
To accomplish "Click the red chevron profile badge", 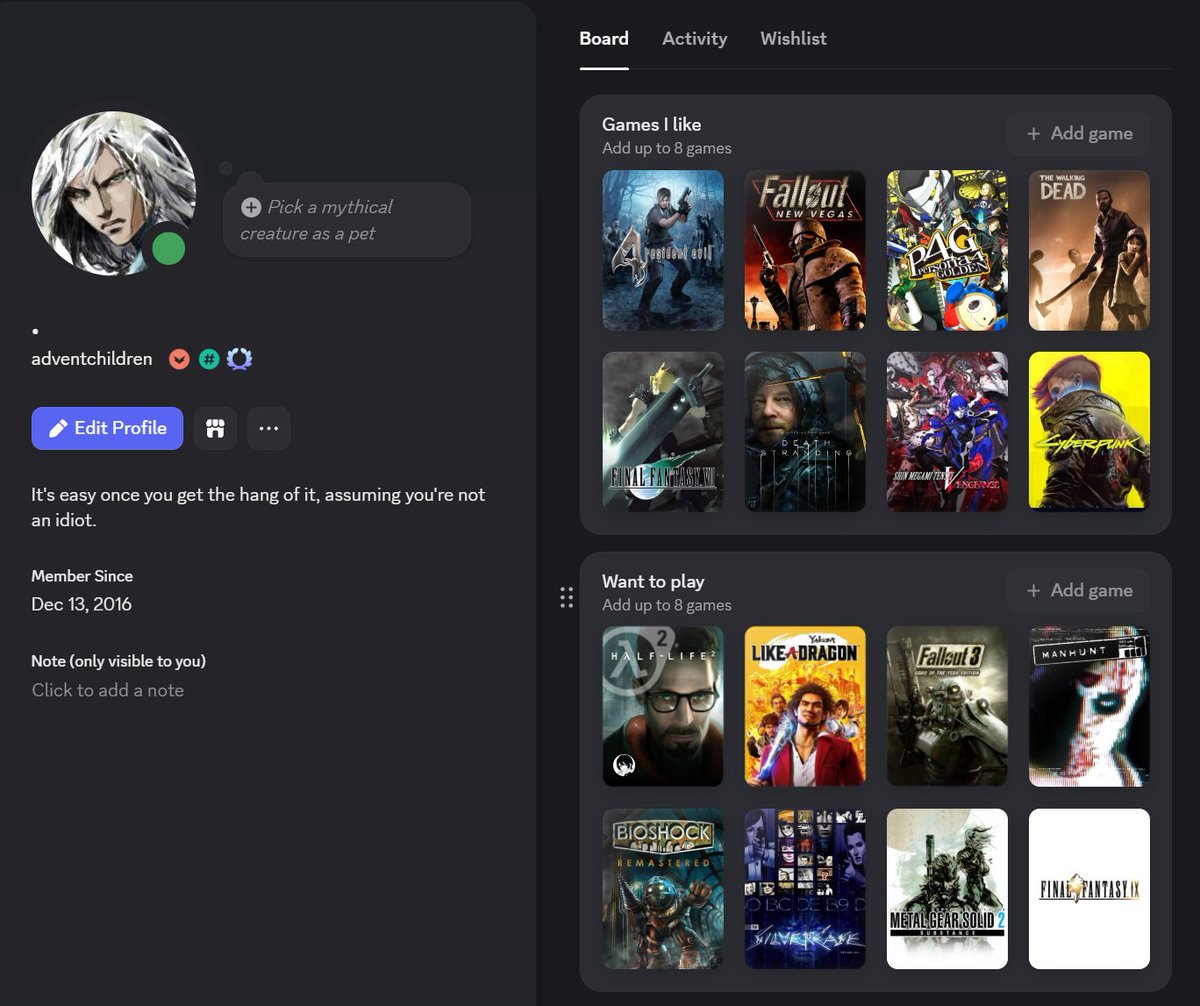I will coord(179,359).
